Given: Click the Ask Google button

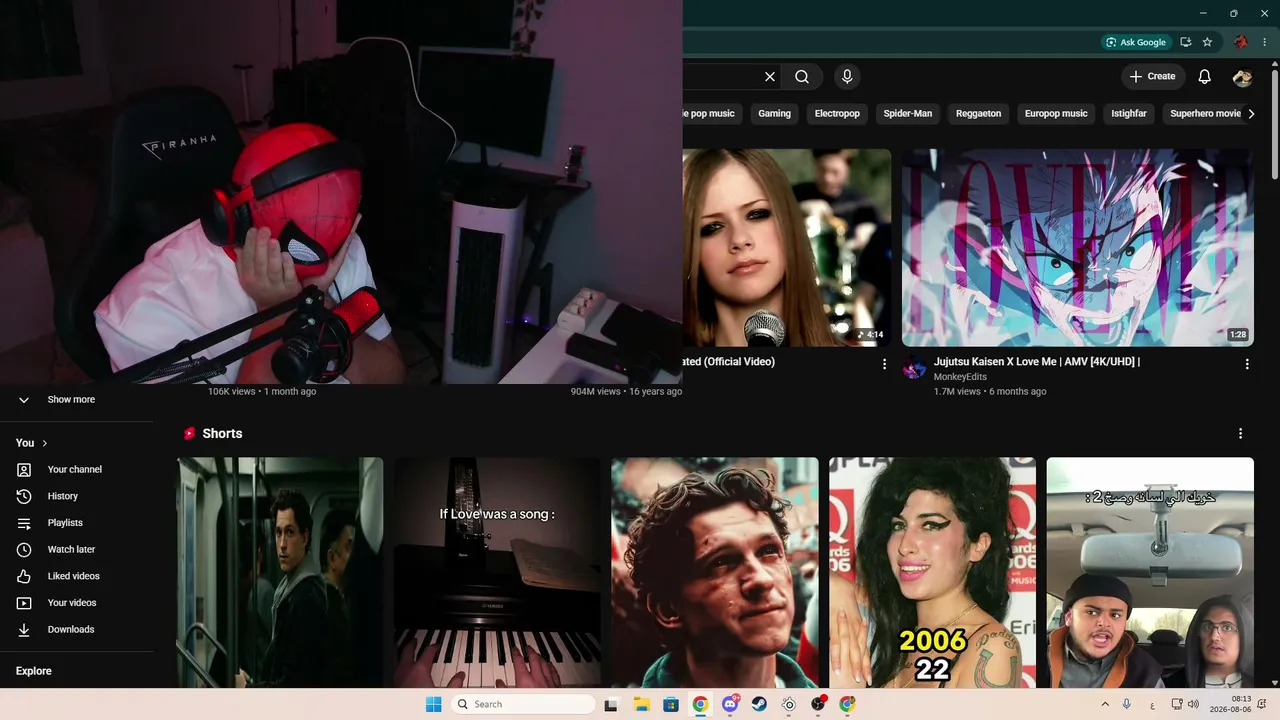Looking at the screenshot, I should [x=1135, y=42].
